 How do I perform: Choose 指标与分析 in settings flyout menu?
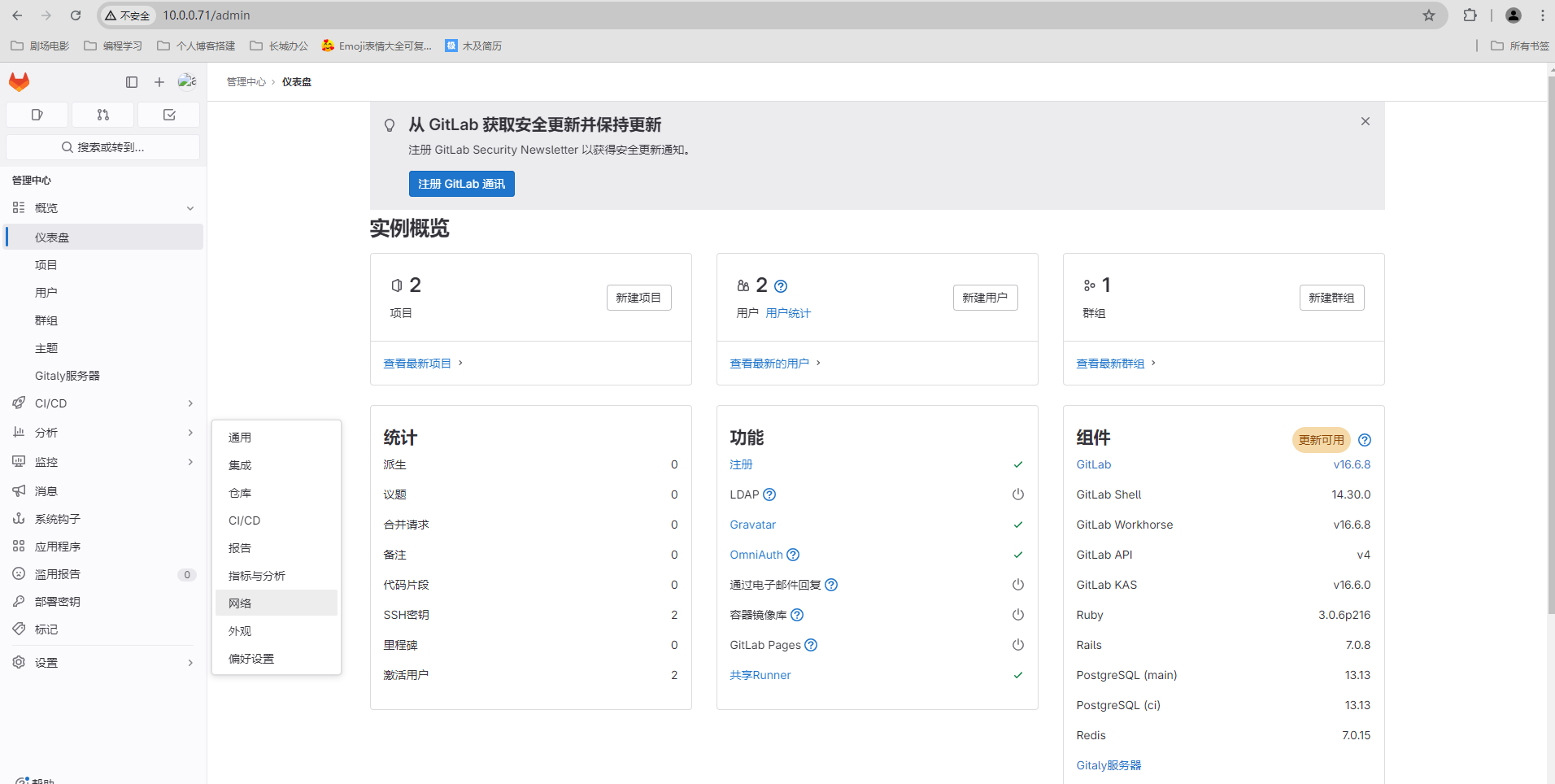pyautogui.click(x=277, y=576)
